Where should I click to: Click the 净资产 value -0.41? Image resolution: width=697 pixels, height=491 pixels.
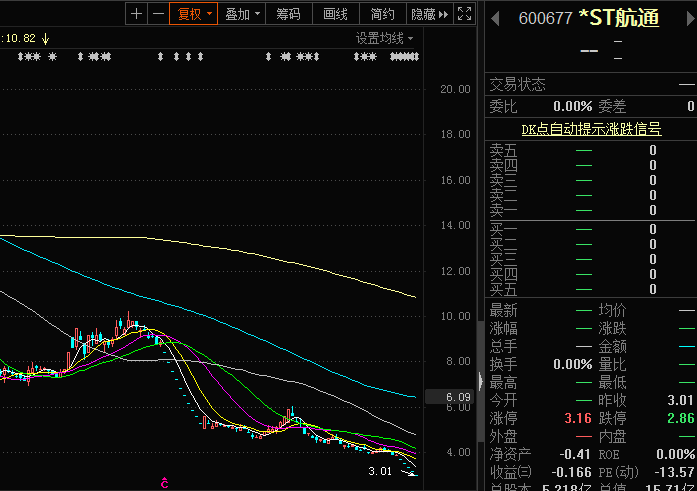(x=574, y=454)
